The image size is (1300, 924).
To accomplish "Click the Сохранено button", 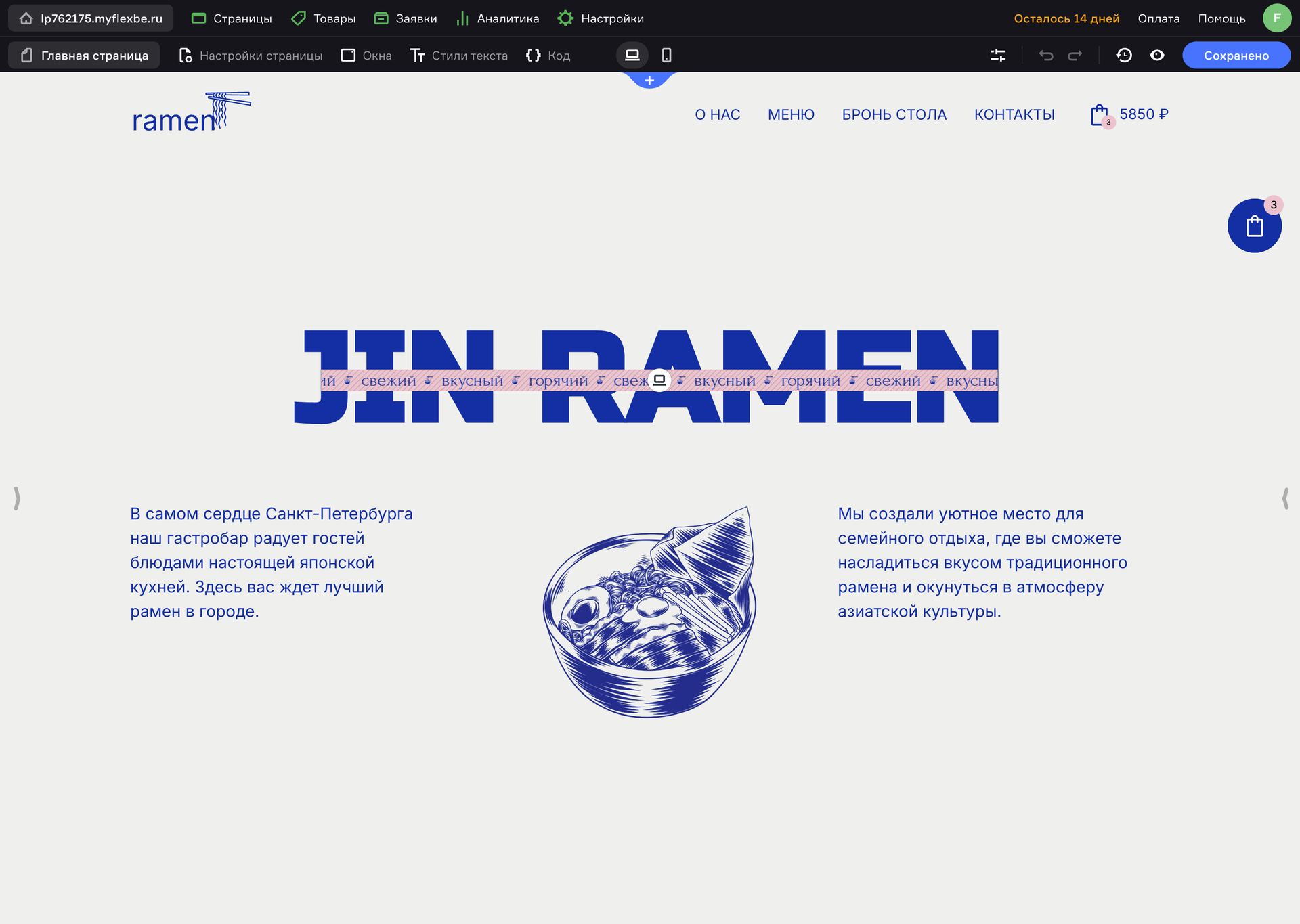I will 1236,55.
